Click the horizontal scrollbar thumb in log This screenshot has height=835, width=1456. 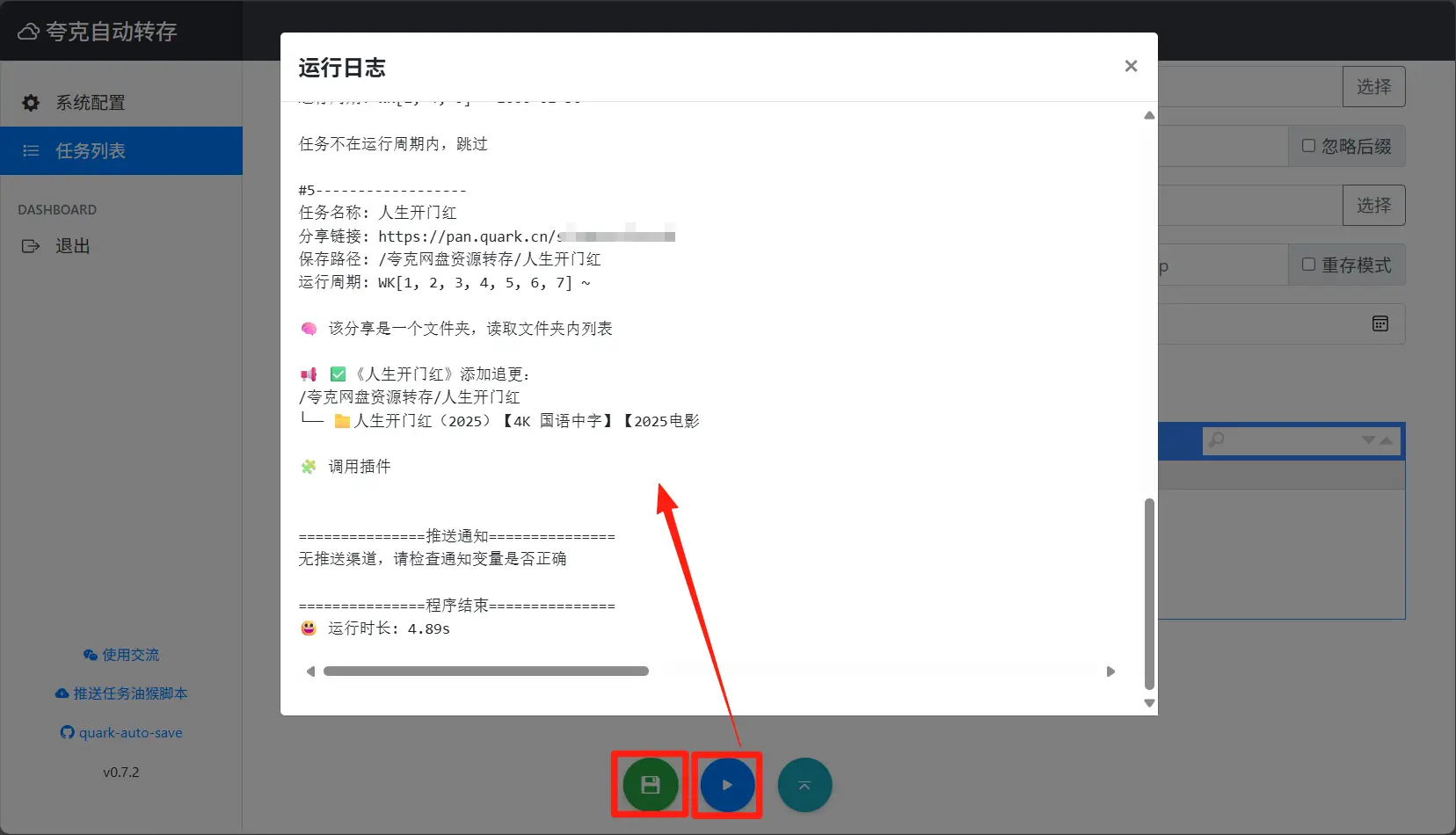485,672
